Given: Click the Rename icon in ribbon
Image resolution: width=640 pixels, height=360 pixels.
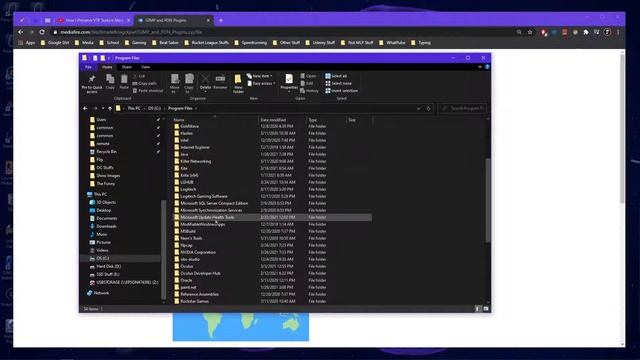Looking at the screenshot, I should (x=220, y=82).
